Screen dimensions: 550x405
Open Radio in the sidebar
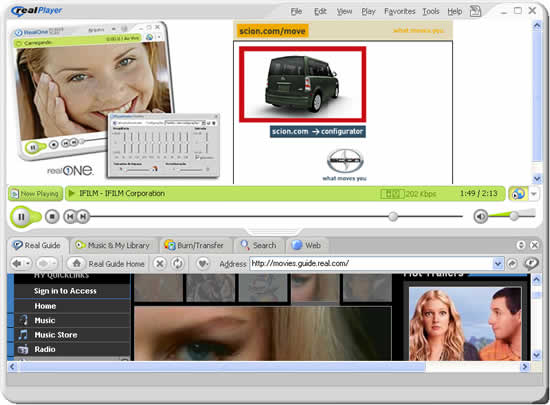[x=45, y=349]
